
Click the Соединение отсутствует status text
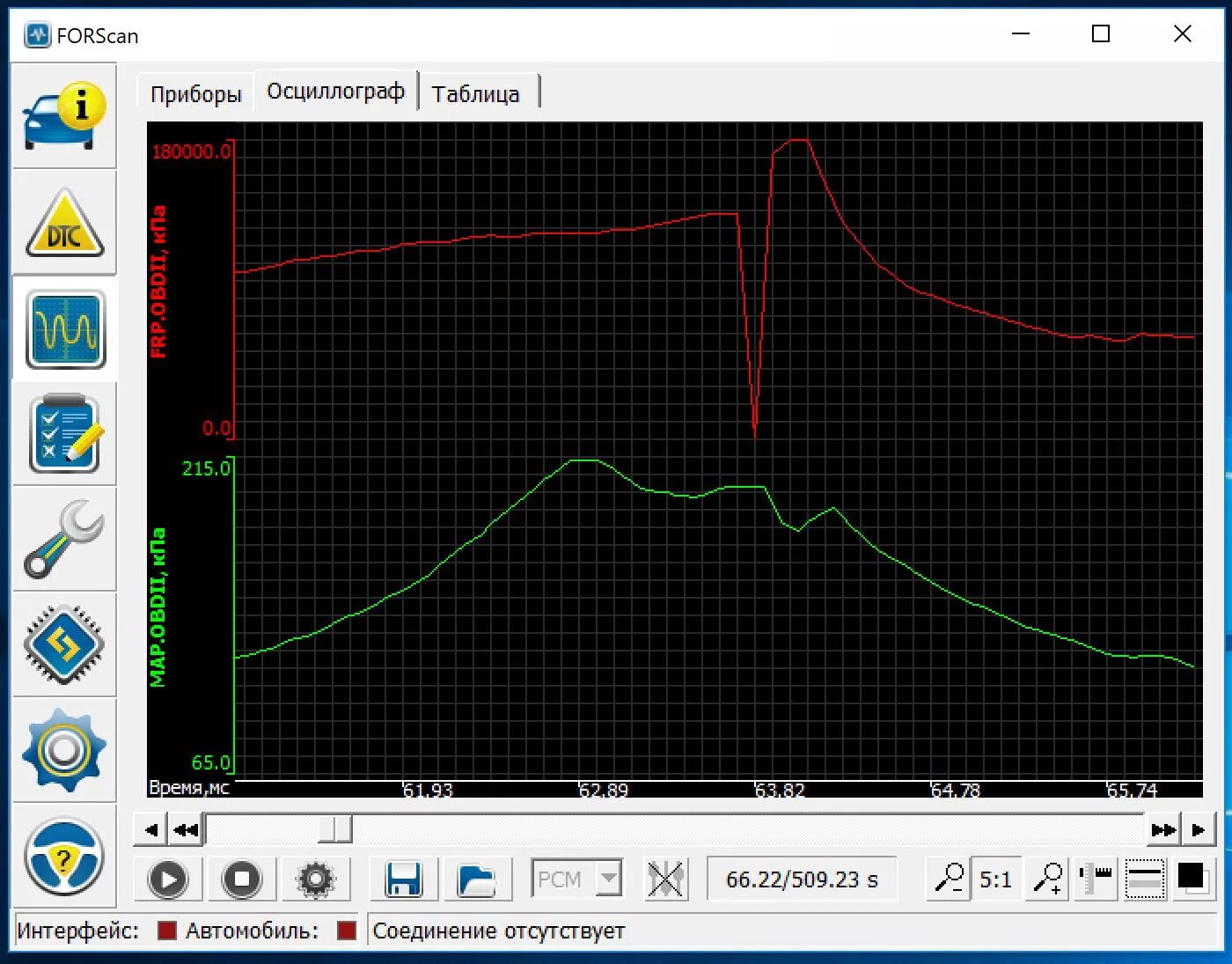click(x=498, y=931)
